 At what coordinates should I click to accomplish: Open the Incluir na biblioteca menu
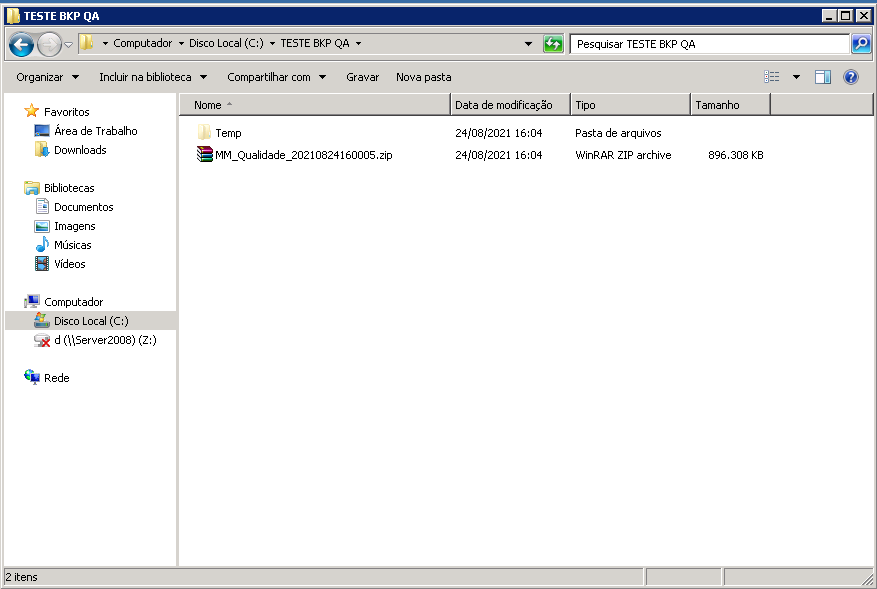[x=153, y=77]
